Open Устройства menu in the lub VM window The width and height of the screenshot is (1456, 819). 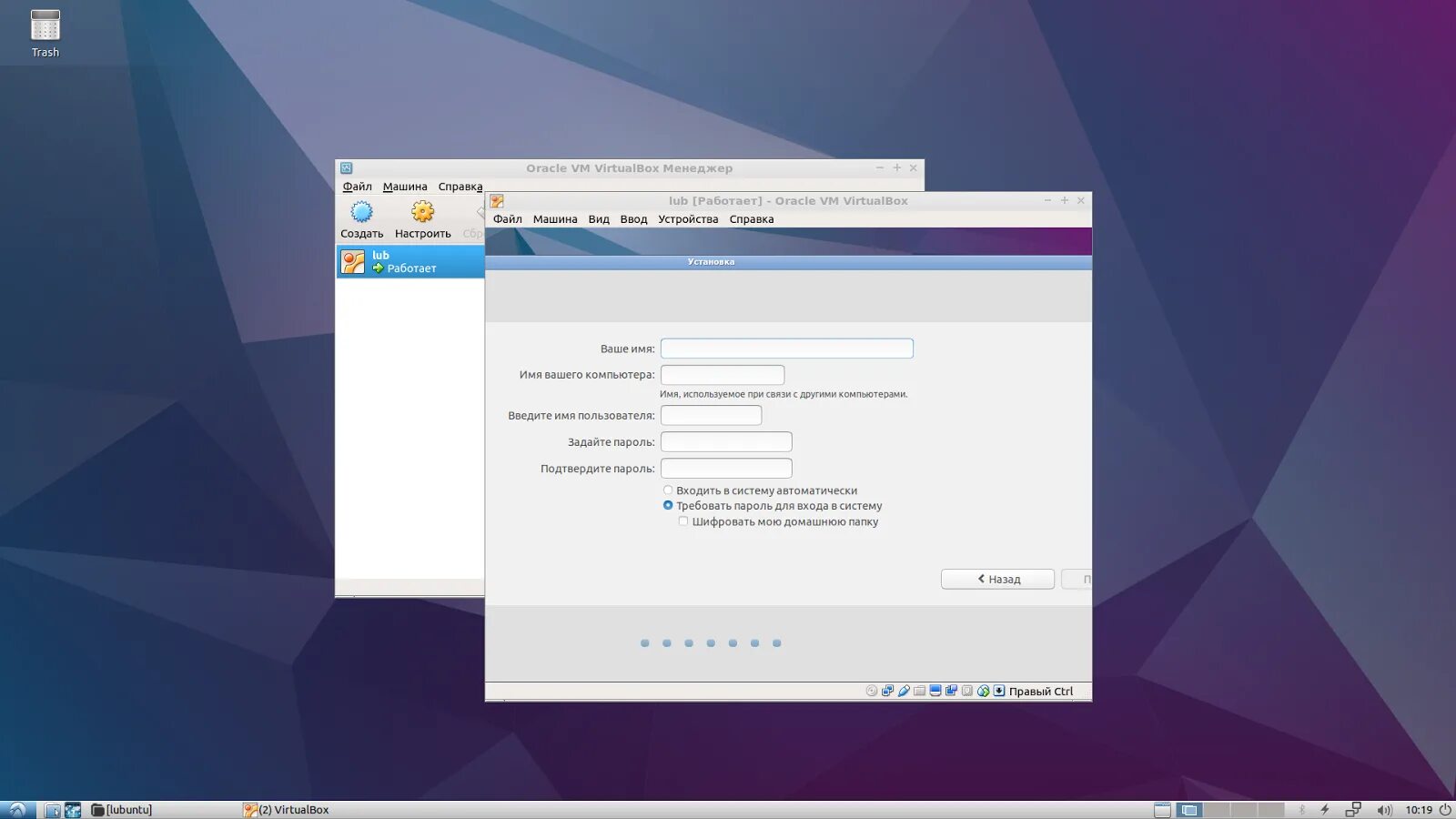tap(688, 219)
